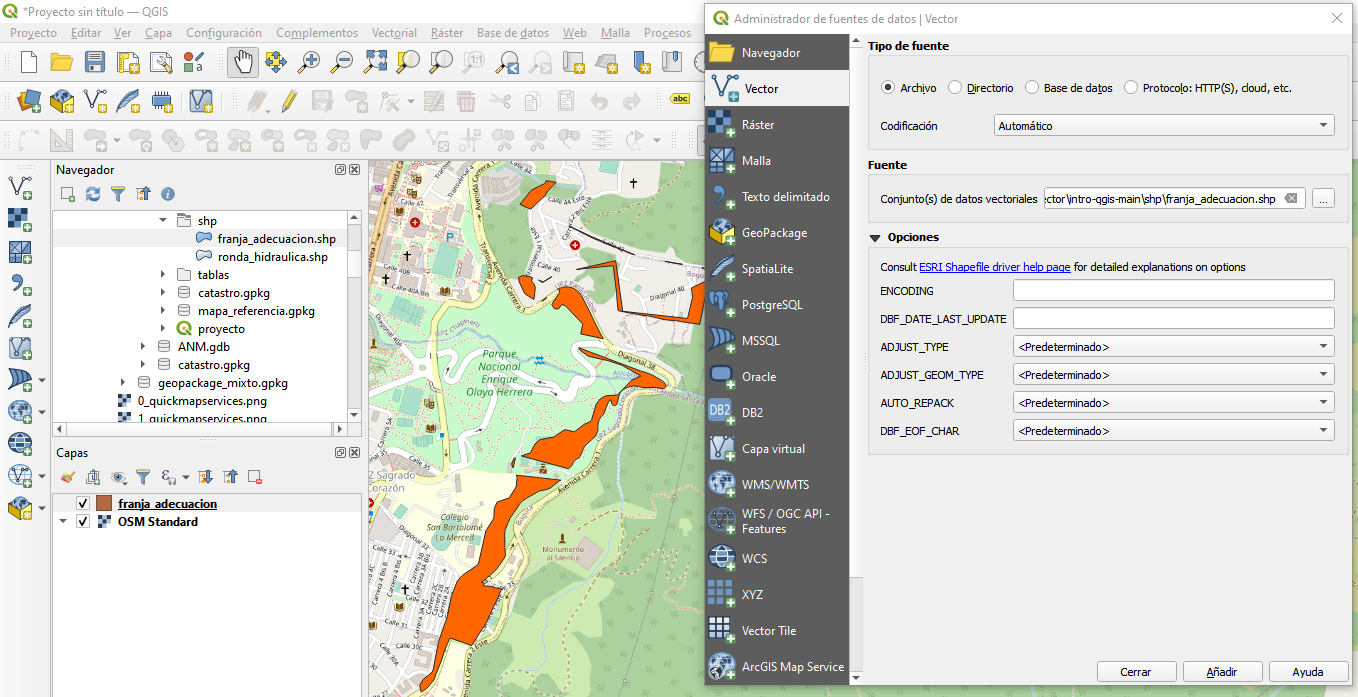
Task: Open the Capa menu
Action: pyautogui.click(x=158, y=33)
